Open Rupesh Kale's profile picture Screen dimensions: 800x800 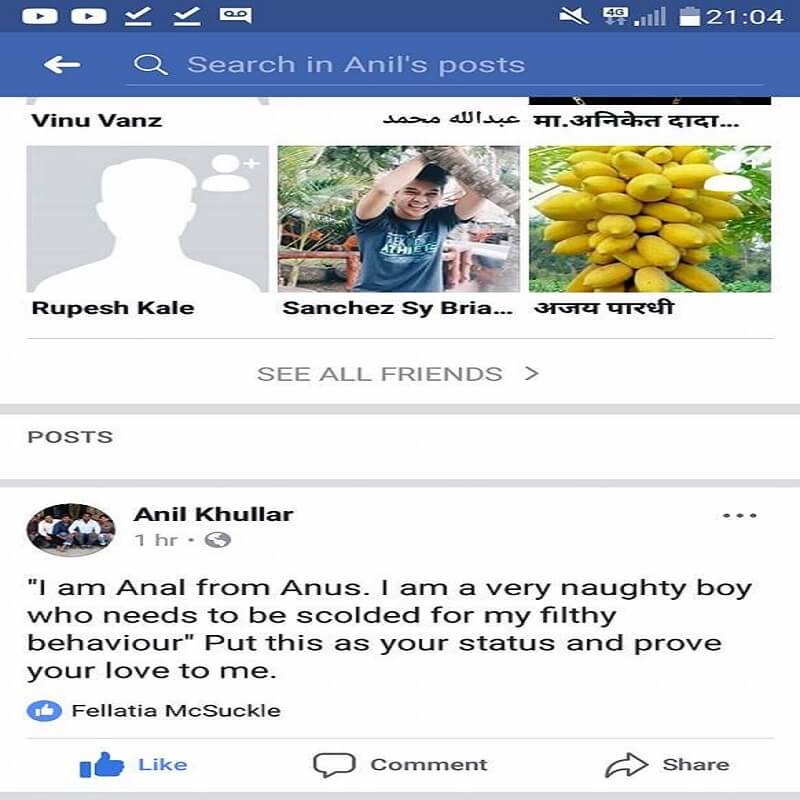coord(147,219)
